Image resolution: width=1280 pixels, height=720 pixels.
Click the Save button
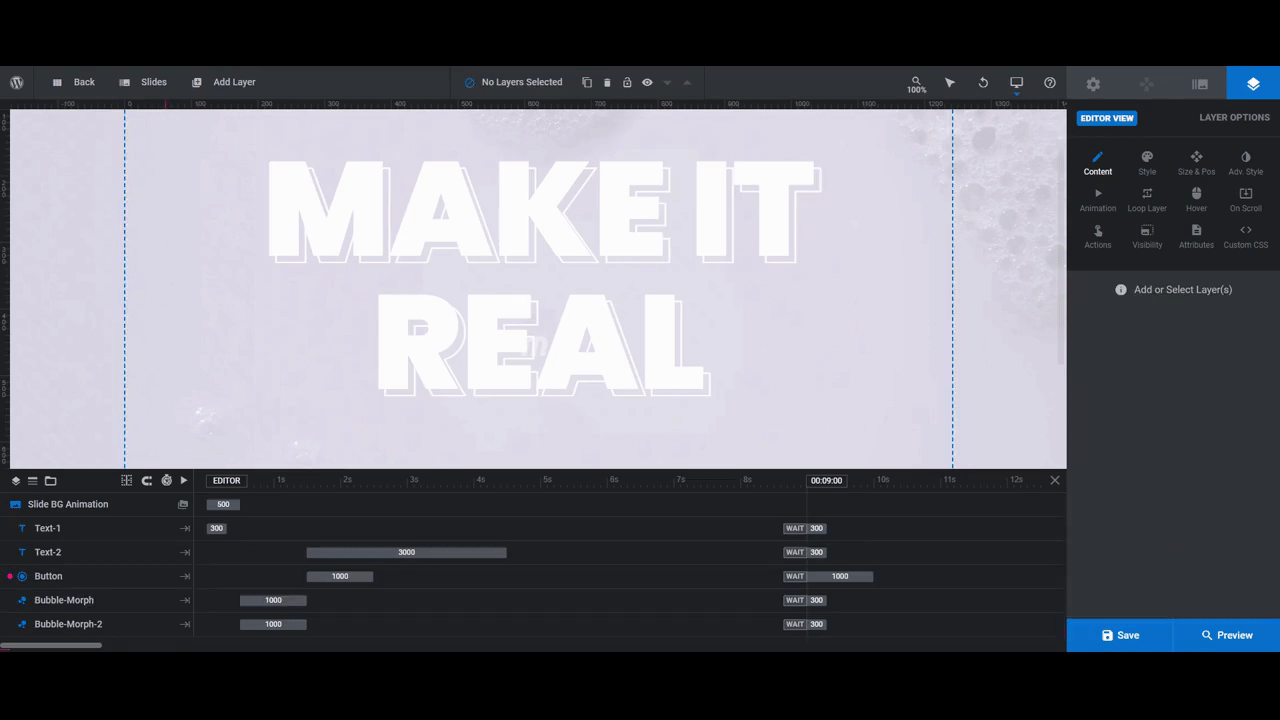[x=1120, y=635]
